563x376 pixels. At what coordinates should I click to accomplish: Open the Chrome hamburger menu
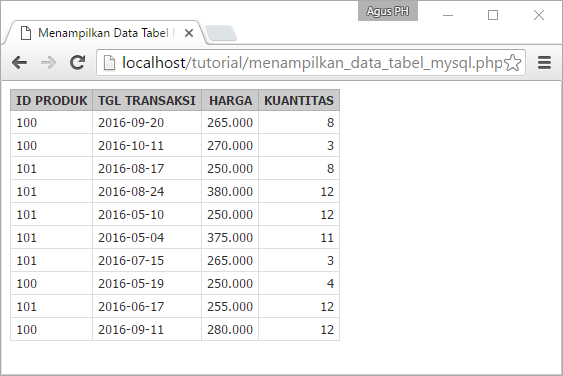coord(544,62)
